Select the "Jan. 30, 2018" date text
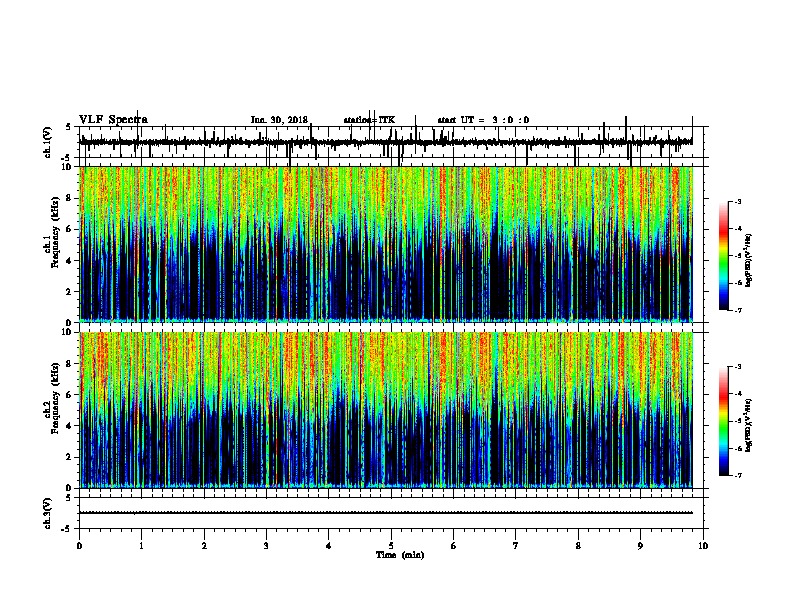The width and height of the screenshot is (792, 612). (x=279, y=120)
